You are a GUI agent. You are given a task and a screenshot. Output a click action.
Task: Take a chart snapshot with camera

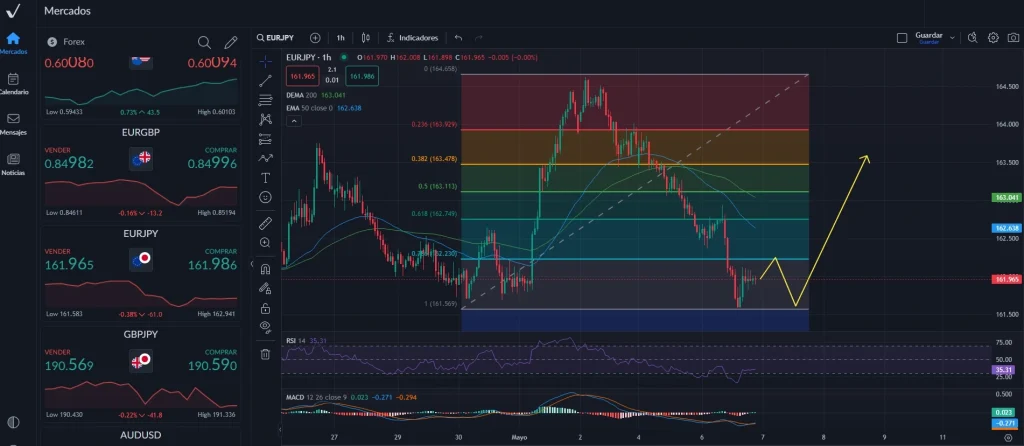coord(1014,38)
